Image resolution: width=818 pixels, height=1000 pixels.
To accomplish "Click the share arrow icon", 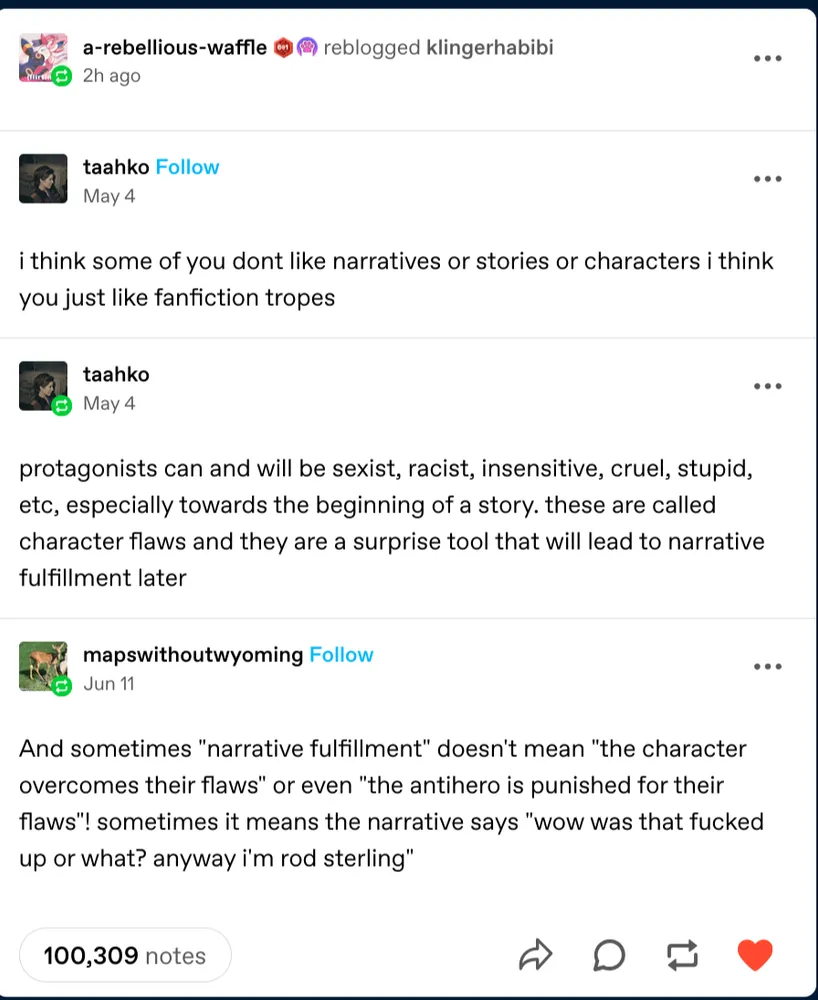I will (x=535, y=955).
